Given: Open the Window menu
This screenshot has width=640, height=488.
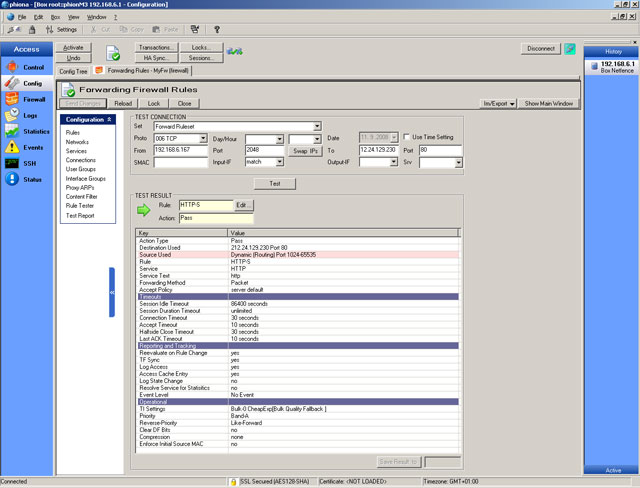Looking at the screenshot, I should (x=96, y=17).
